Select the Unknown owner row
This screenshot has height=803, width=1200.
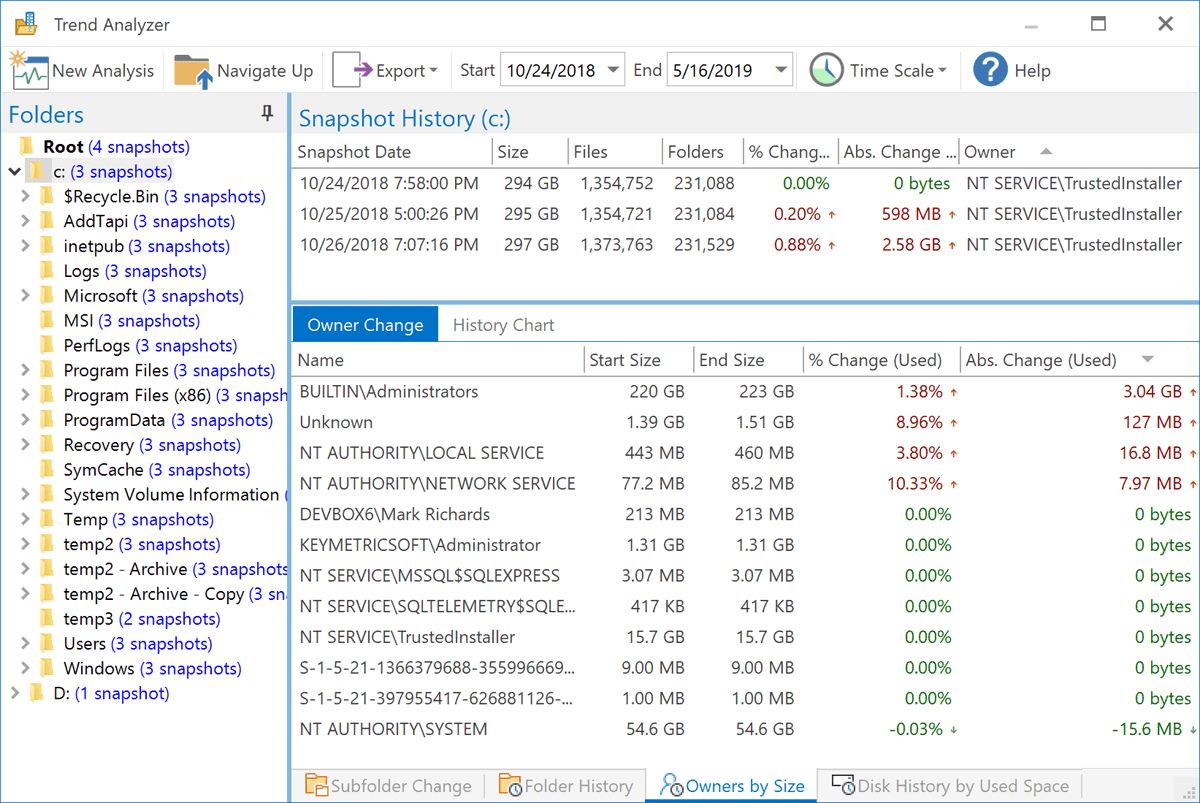click(745, 422)
